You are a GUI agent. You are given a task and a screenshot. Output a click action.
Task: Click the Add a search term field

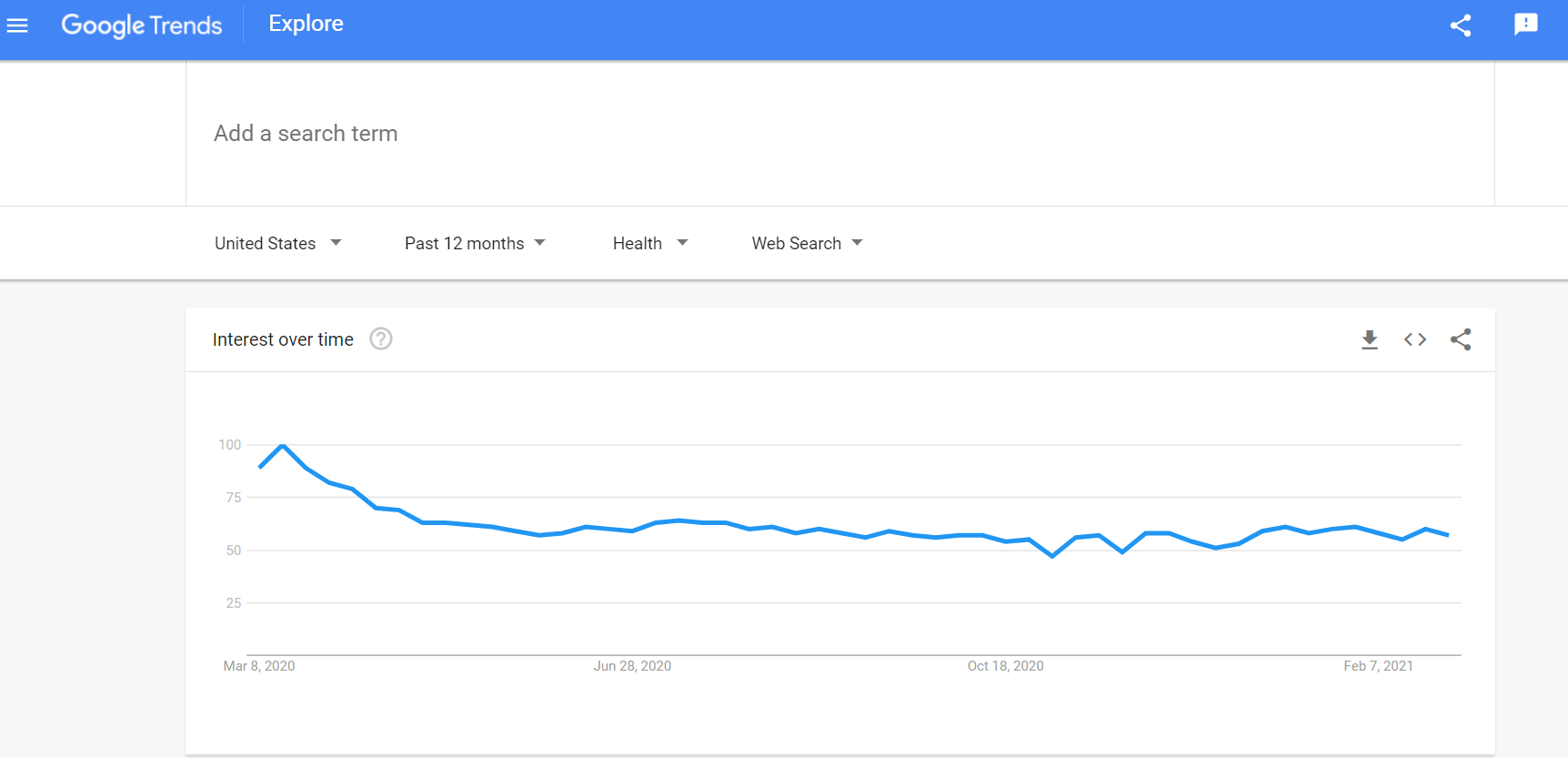click(839, 134)
